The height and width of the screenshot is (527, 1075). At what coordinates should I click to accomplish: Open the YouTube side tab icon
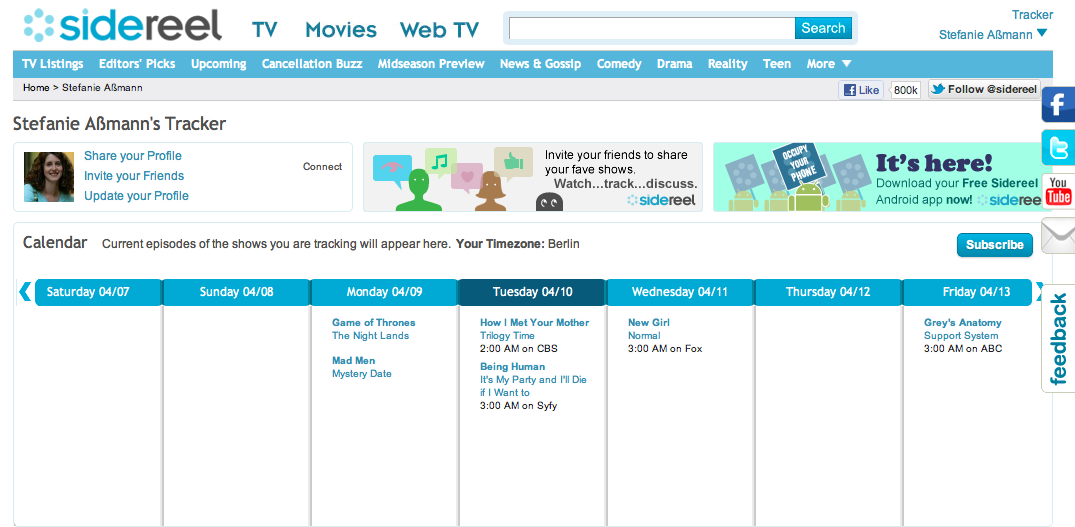(x=1059, y=191)
